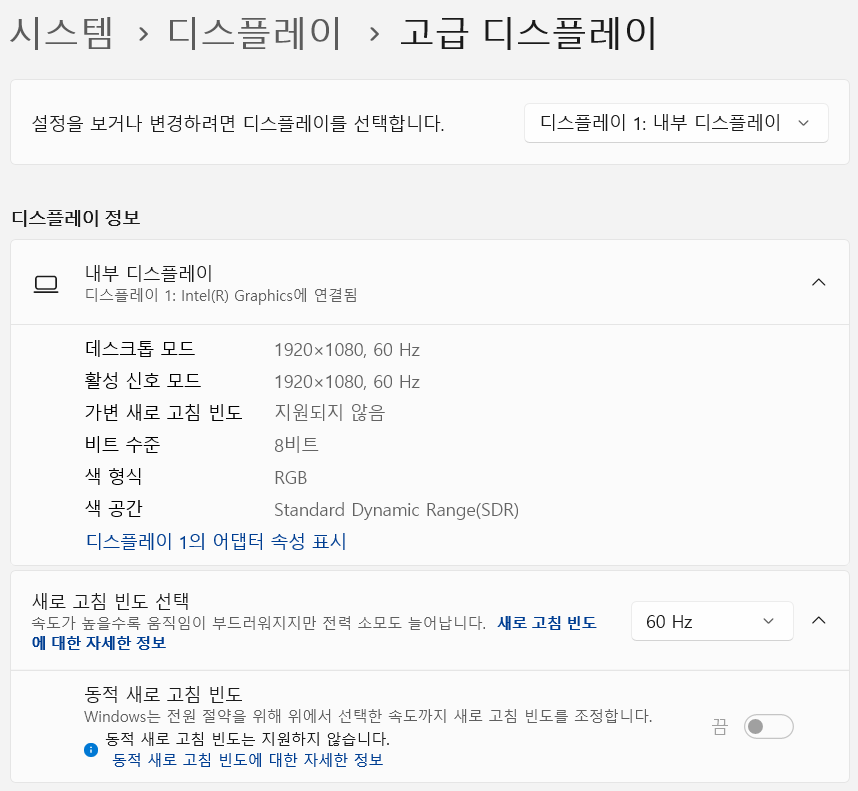Select the 활성 신호 모드 resolution value
858x791 pixels.
pos(347,381)
